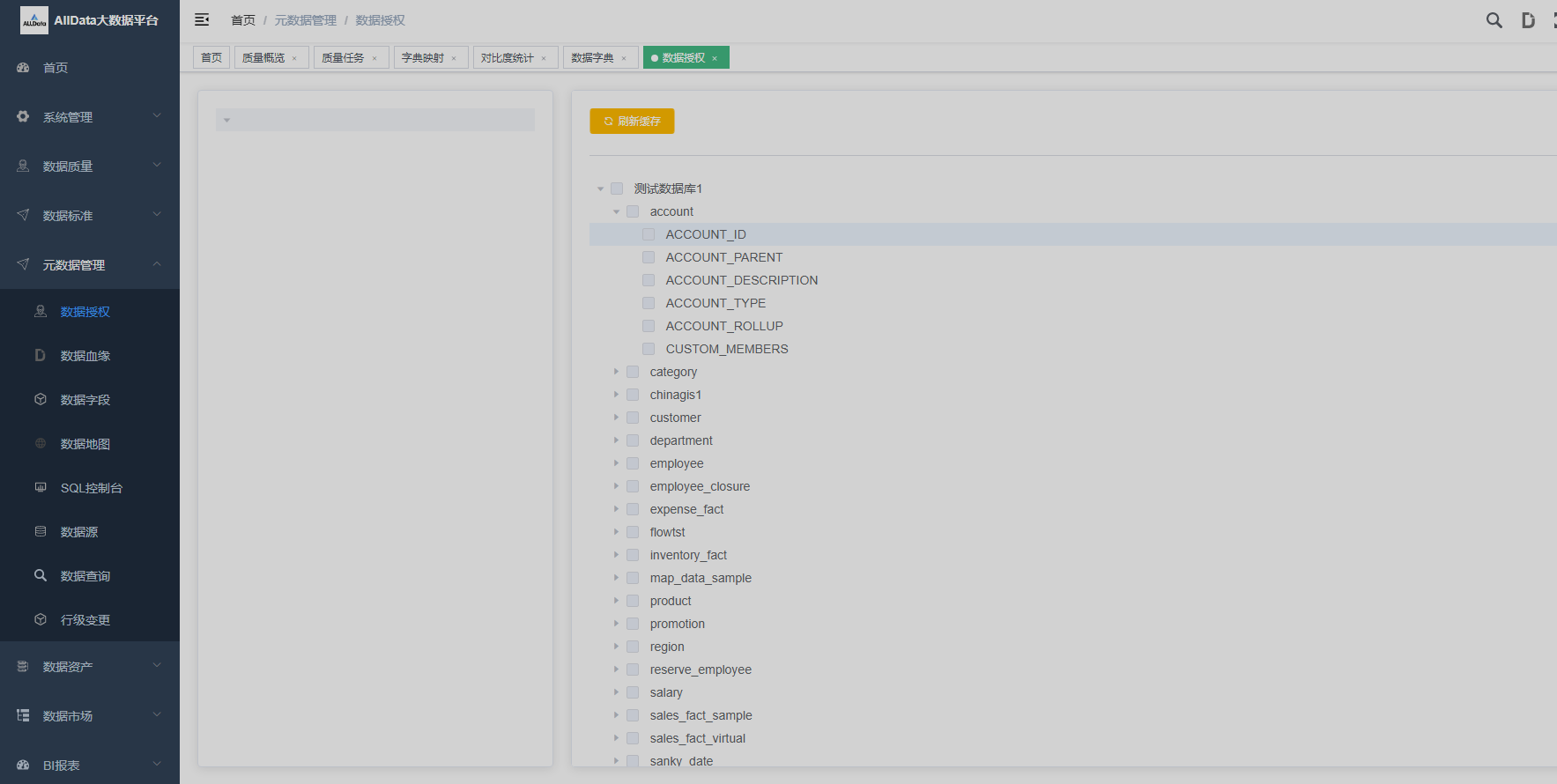
Task: Open 数据血缘 from the sidebar
Action: pyautogui.click(x=85, y=356)
